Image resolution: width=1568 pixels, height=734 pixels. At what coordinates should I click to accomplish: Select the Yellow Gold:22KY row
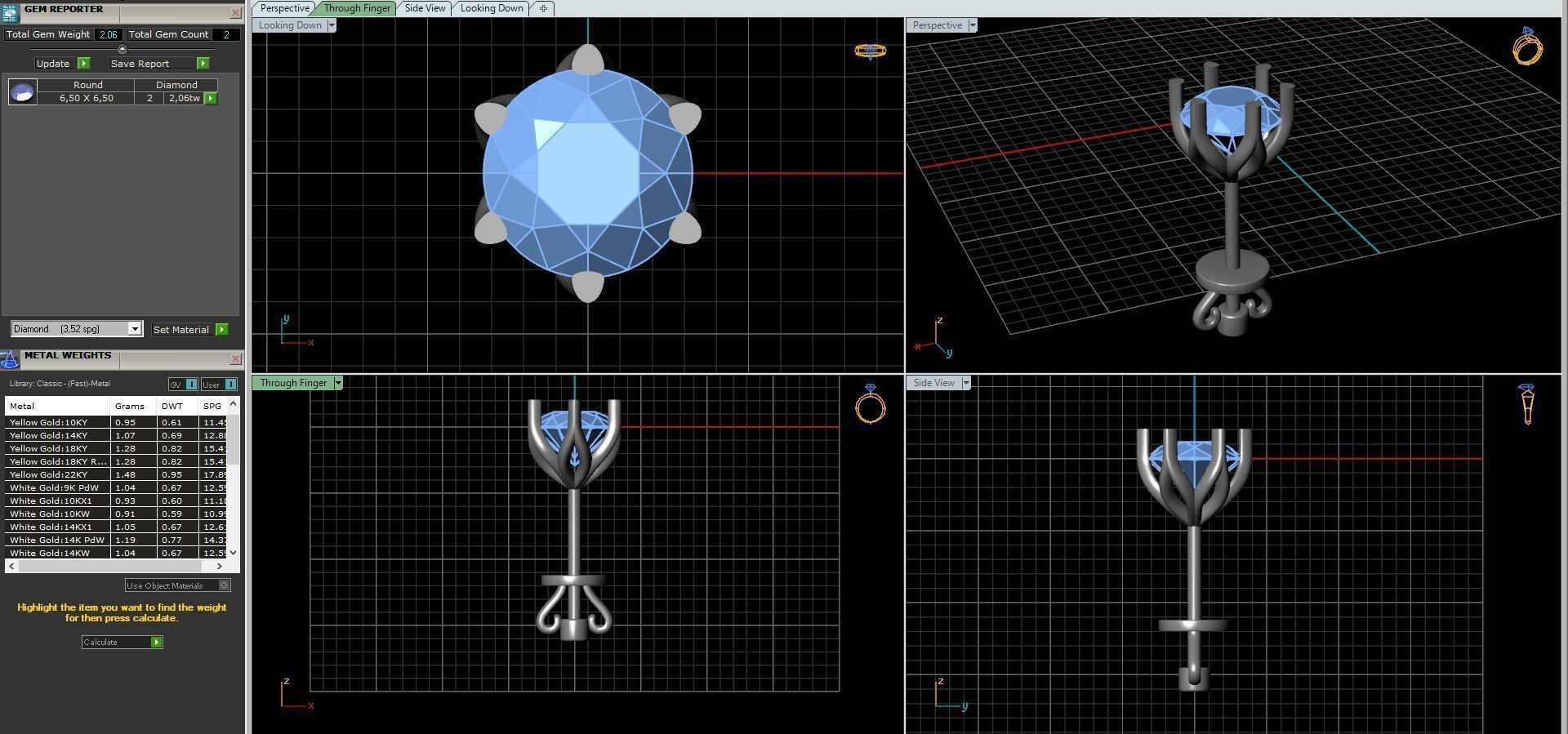[116, 474]
